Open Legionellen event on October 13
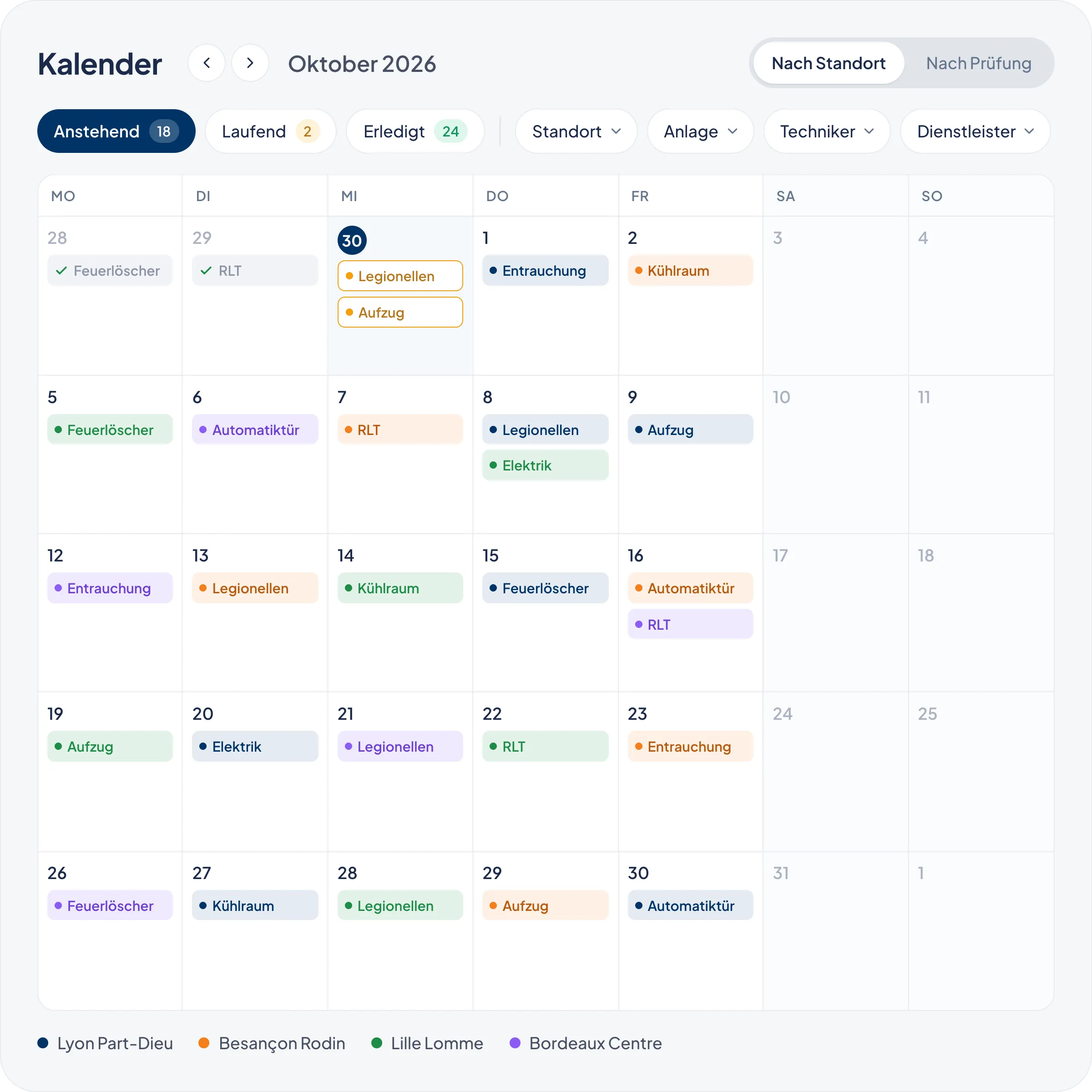This screenshot has width=1092, height=1092. [x=255, y=588]
